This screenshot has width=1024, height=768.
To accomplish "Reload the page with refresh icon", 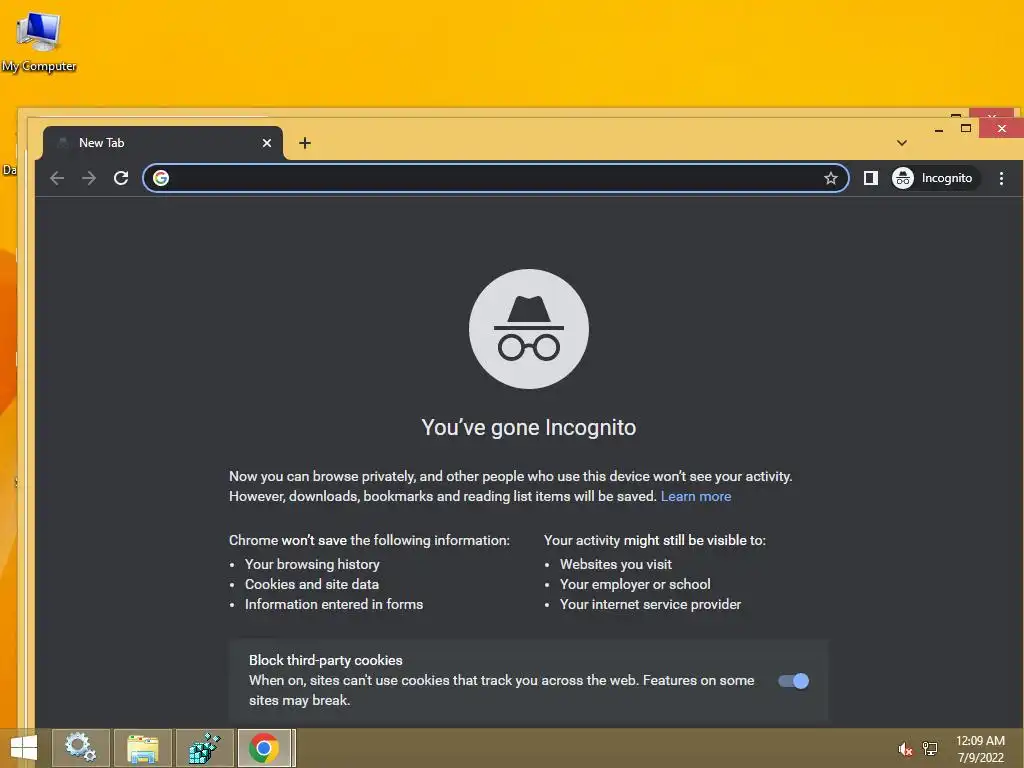I will pyautogui.click(x=121, y=178).
